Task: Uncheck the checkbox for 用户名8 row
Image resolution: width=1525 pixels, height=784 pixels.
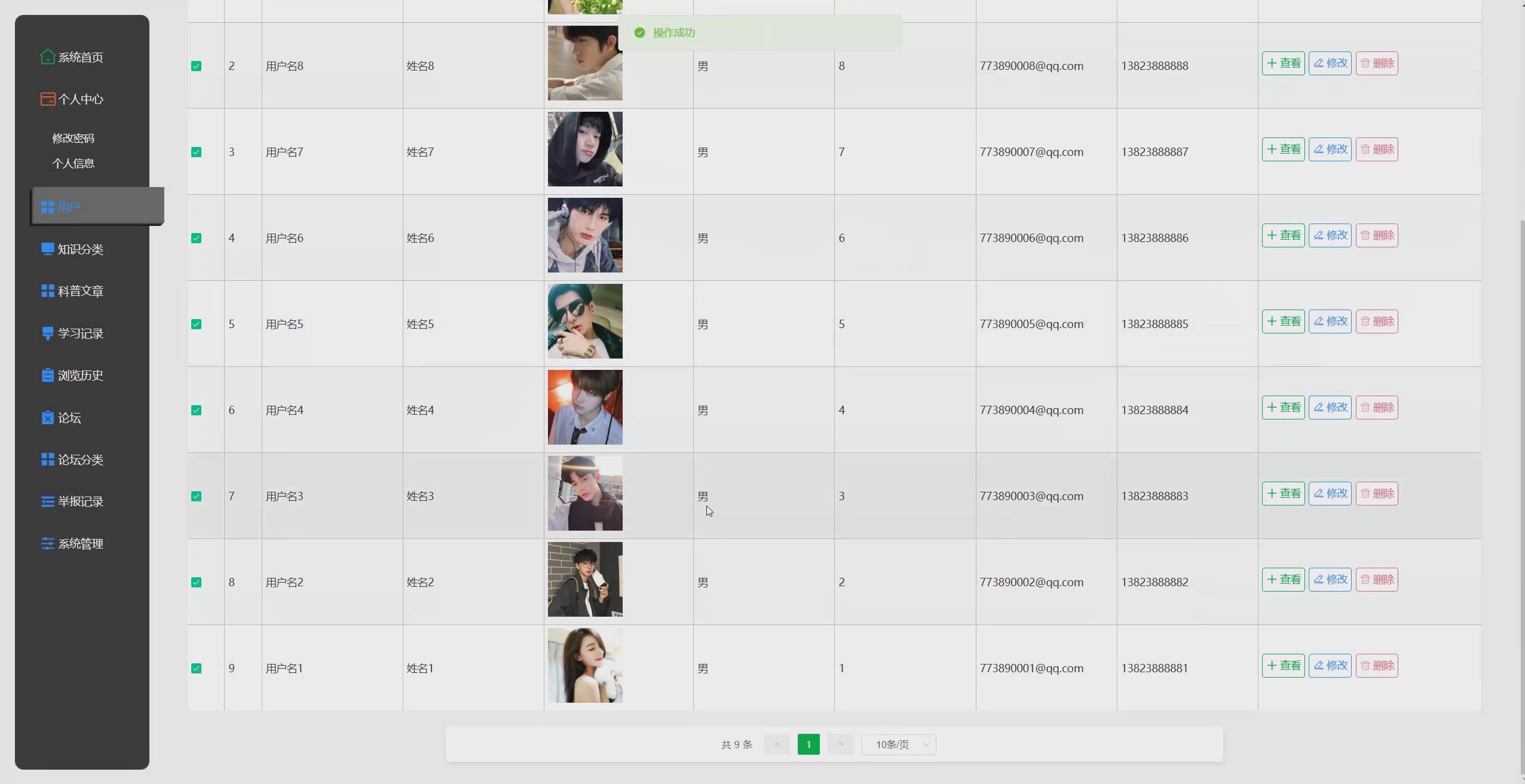Action: [x=196, y=66]
